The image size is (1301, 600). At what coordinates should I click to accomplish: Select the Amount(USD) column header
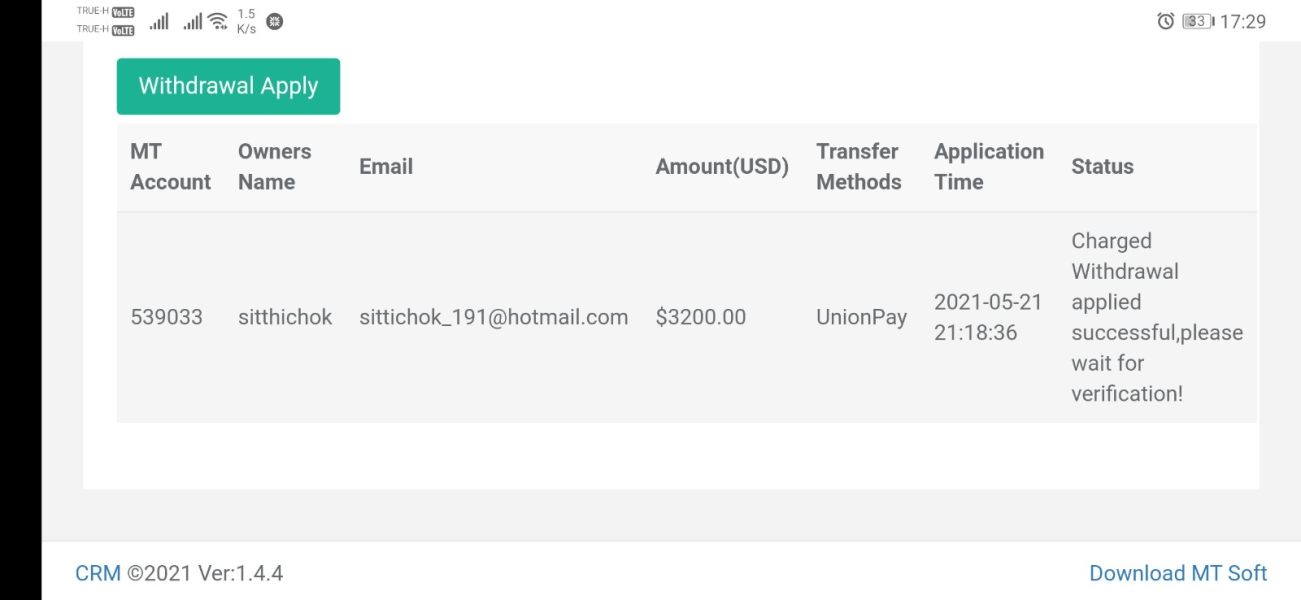(x=722, y=167)
